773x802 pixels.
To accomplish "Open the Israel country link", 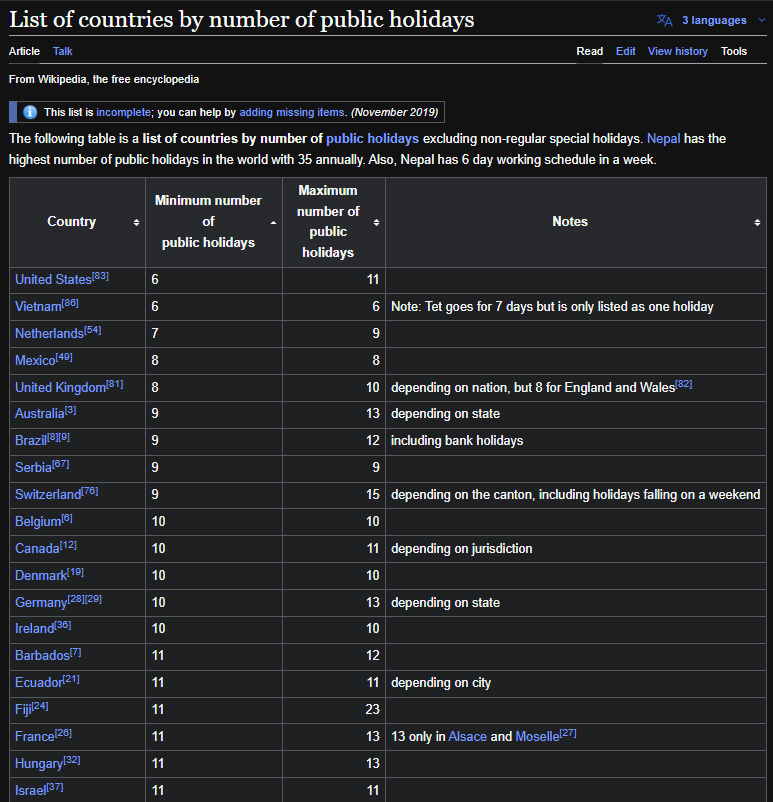I will pyautogui.click(x=30, y=791).
